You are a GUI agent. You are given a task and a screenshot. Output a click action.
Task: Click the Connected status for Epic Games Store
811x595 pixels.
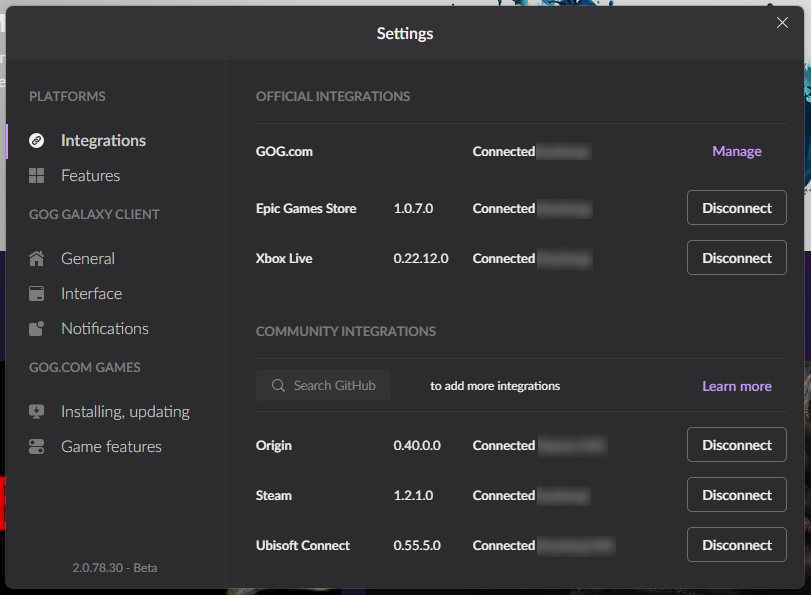pos(503,209)
